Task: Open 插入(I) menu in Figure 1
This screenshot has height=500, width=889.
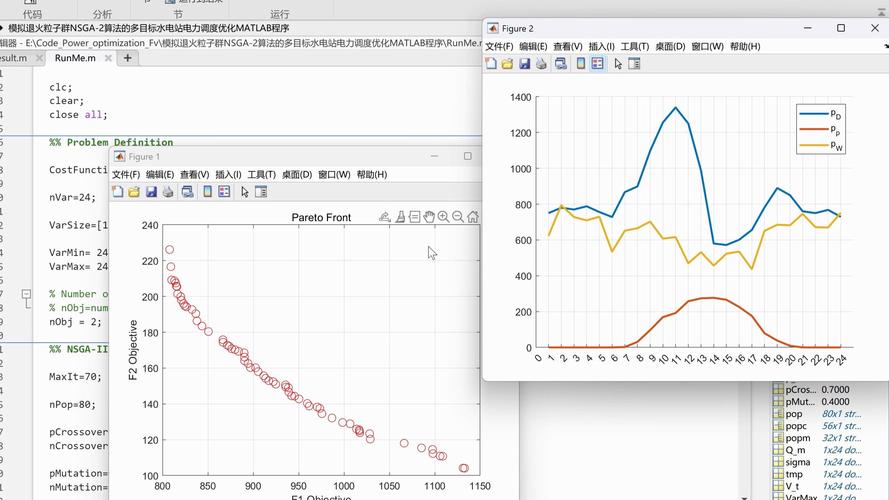Action: pyautogui.click(x=228, y=175)
